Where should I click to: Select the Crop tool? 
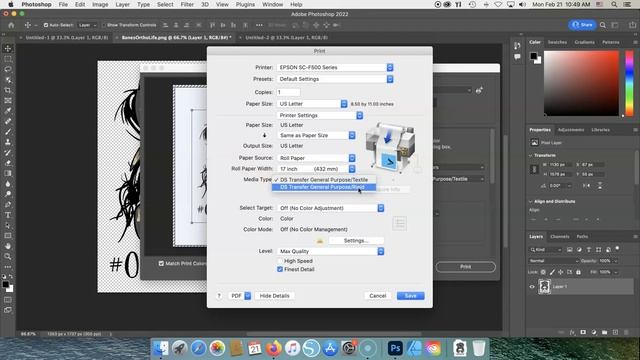8,90
